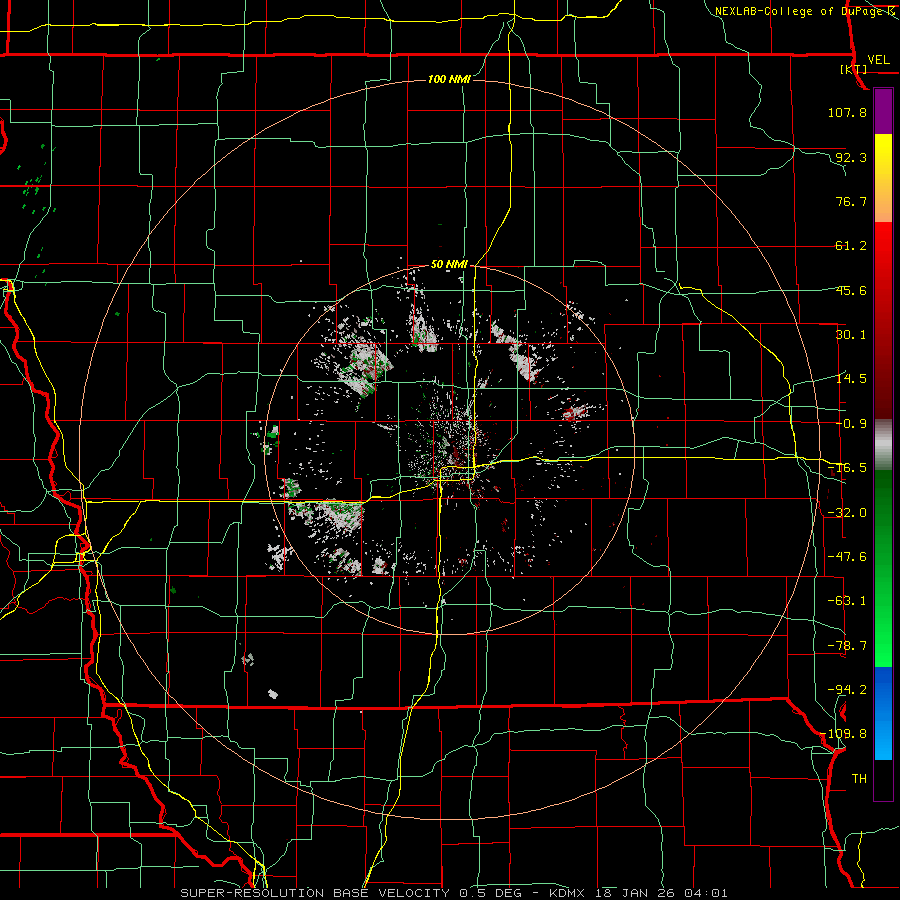The width and height of the screenshot is (900, 900).
Task: Select the VEL legend heading
Action: [x=878, y=60]
